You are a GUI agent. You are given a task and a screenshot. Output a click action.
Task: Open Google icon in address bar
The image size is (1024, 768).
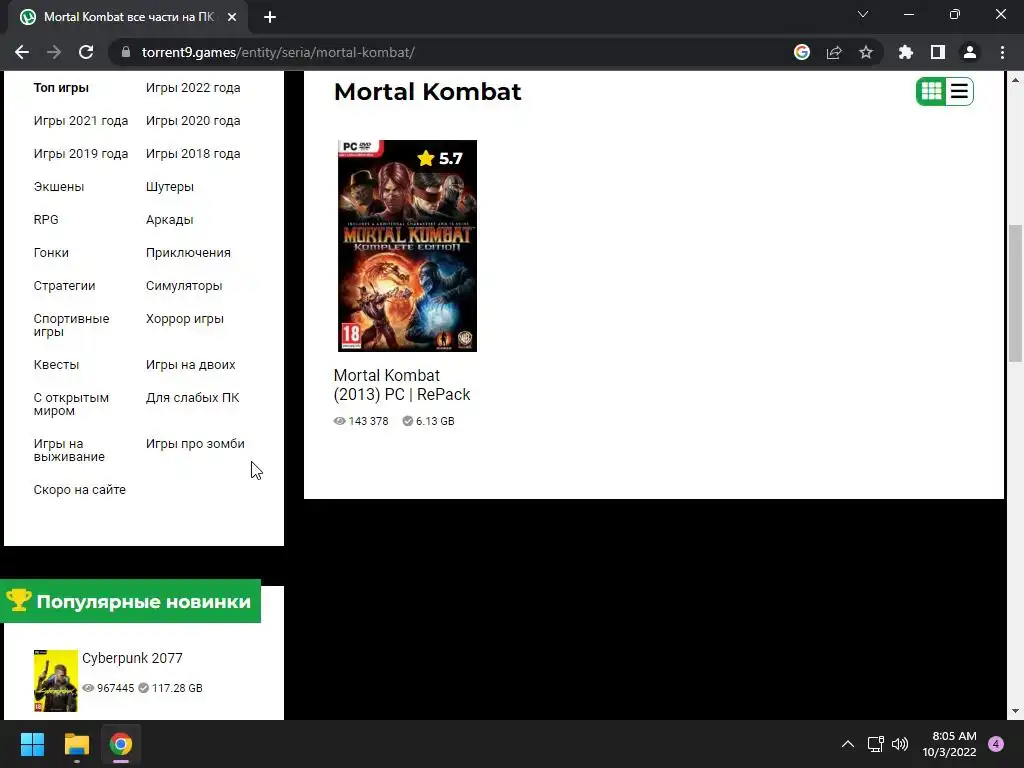(x=802, y=52)
